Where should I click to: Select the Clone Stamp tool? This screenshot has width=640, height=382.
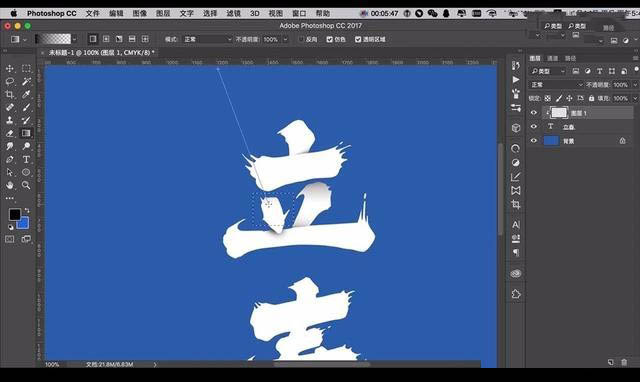(10, 120)
